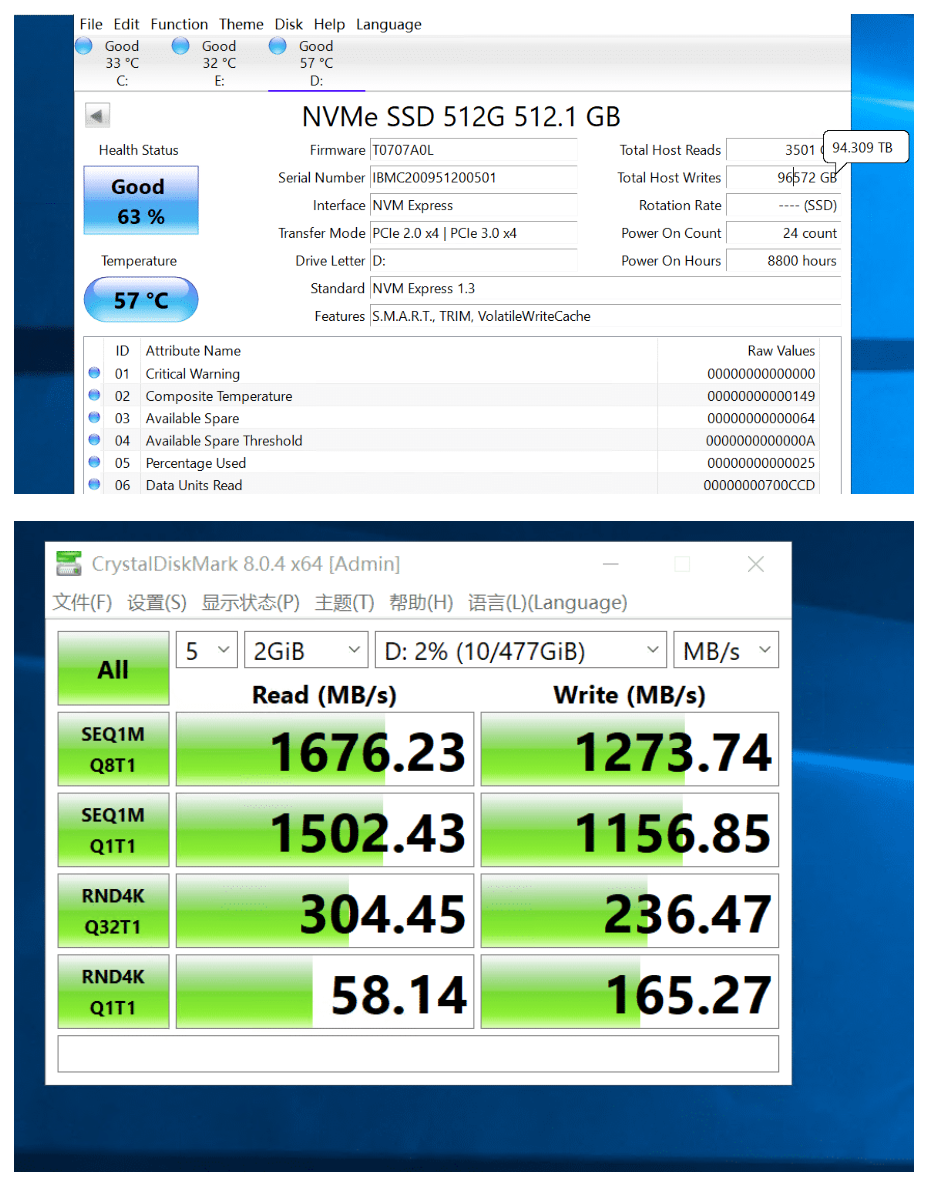The width and height of the screenshot is (935, 1186).
Task: Click Data Units Read status dot
Action: (x=95, y=484)
